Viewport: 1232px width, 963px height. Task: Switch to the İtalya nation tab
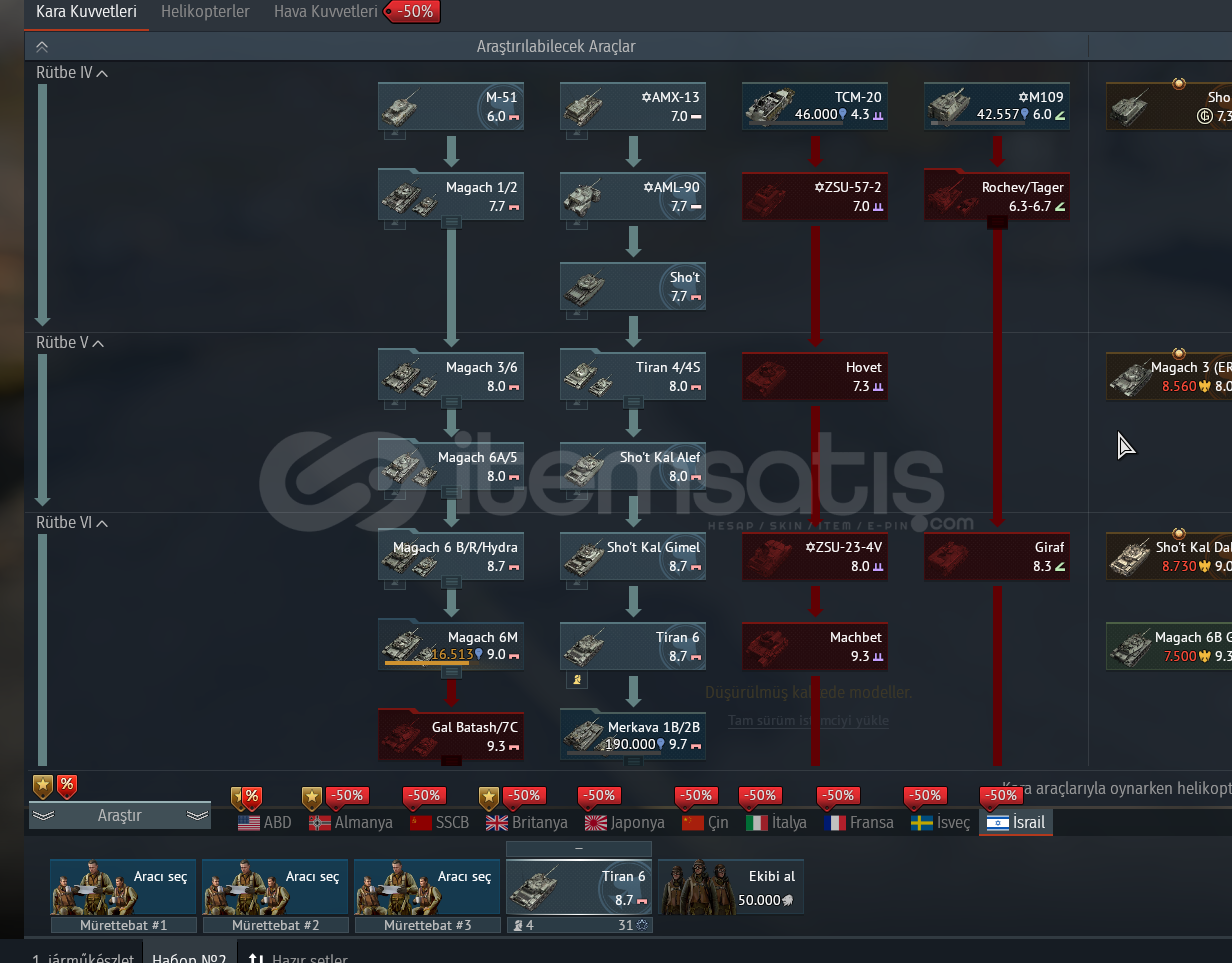(x=776, y=823)
